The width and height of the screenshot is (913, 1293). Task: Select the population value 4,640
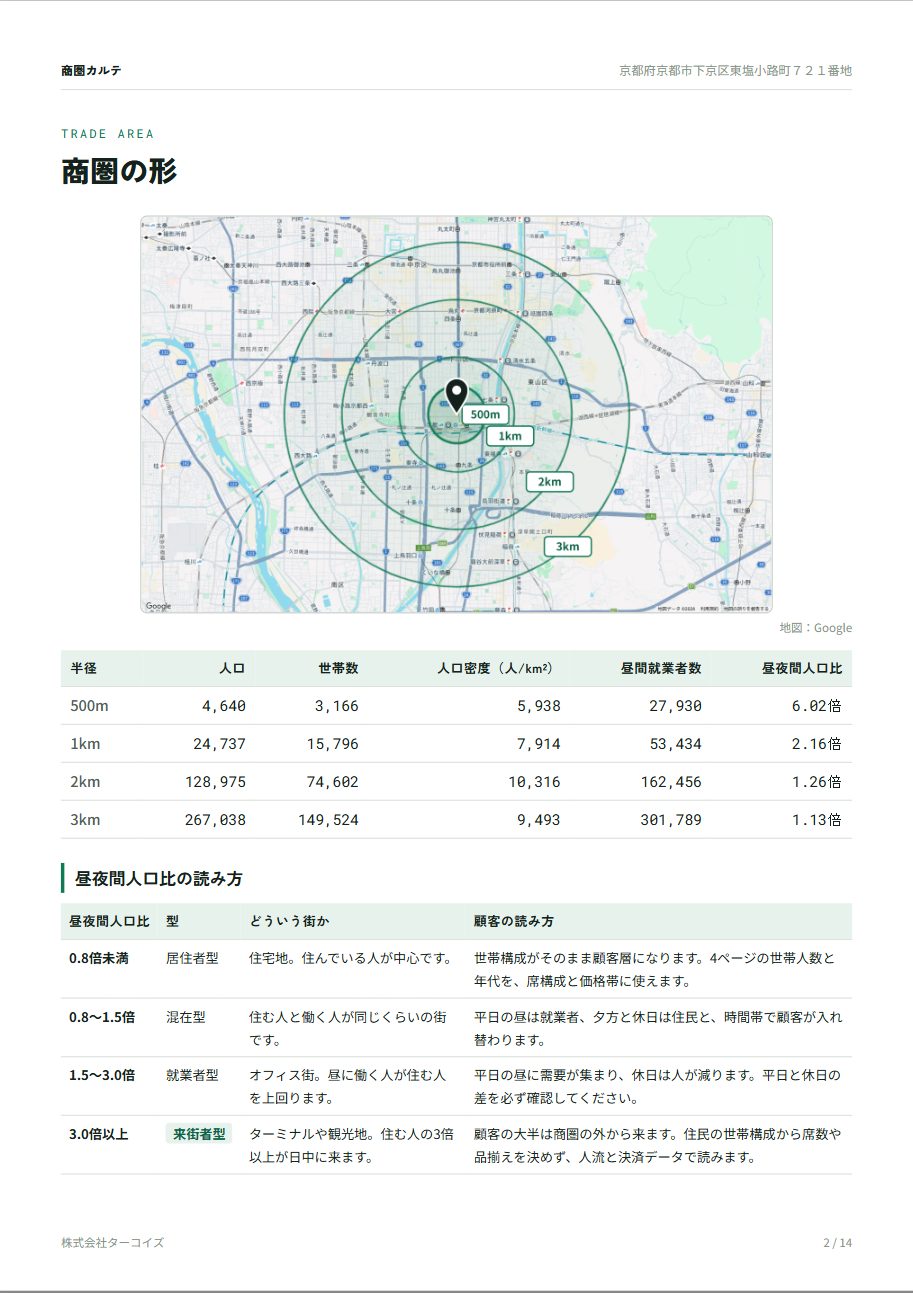pos(223,706)
